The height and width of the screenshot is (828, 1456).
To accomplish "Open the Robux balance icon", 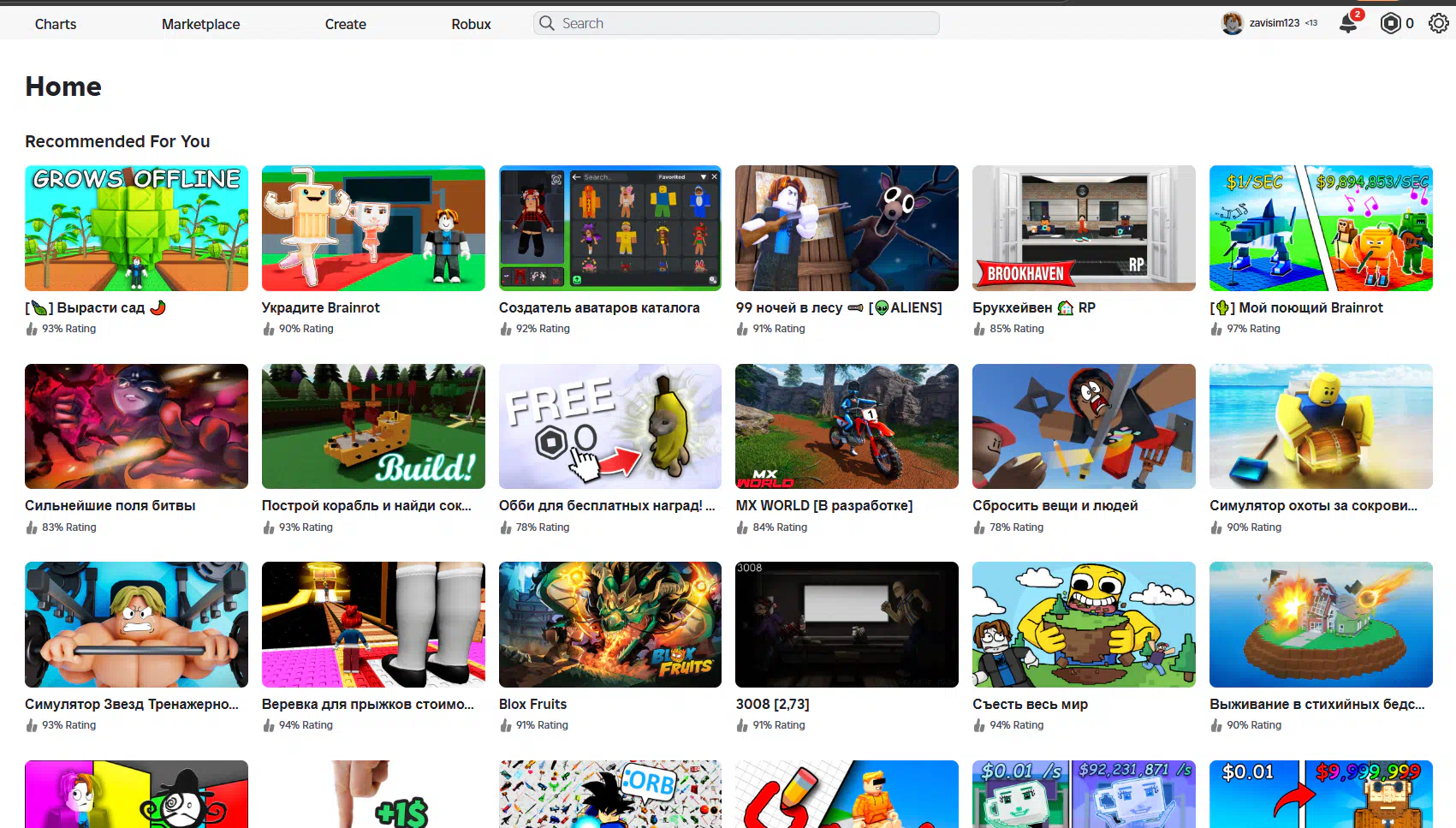I will (1390, 23).
